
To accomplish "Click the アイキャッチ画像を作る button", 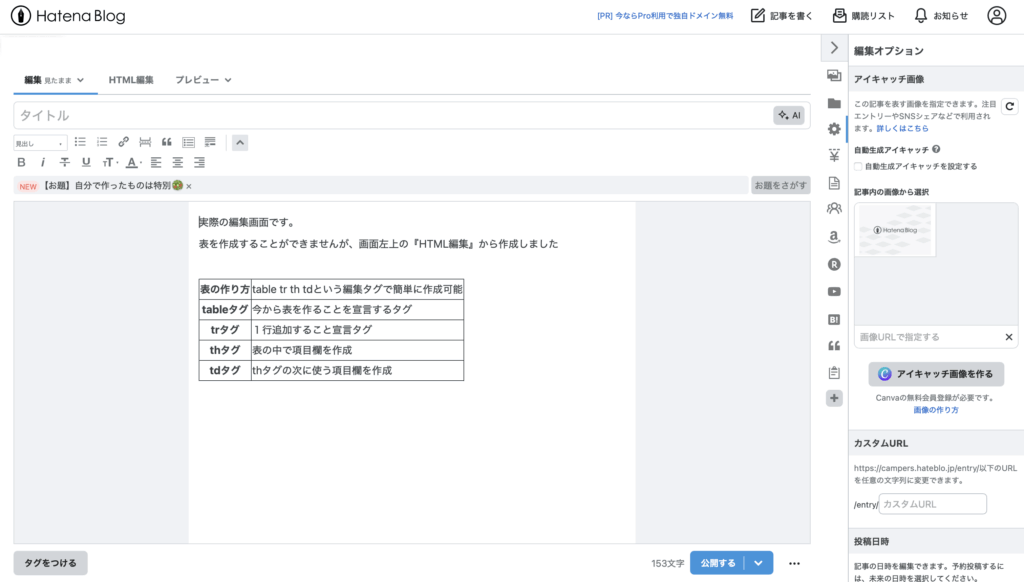I will [936, 374].
